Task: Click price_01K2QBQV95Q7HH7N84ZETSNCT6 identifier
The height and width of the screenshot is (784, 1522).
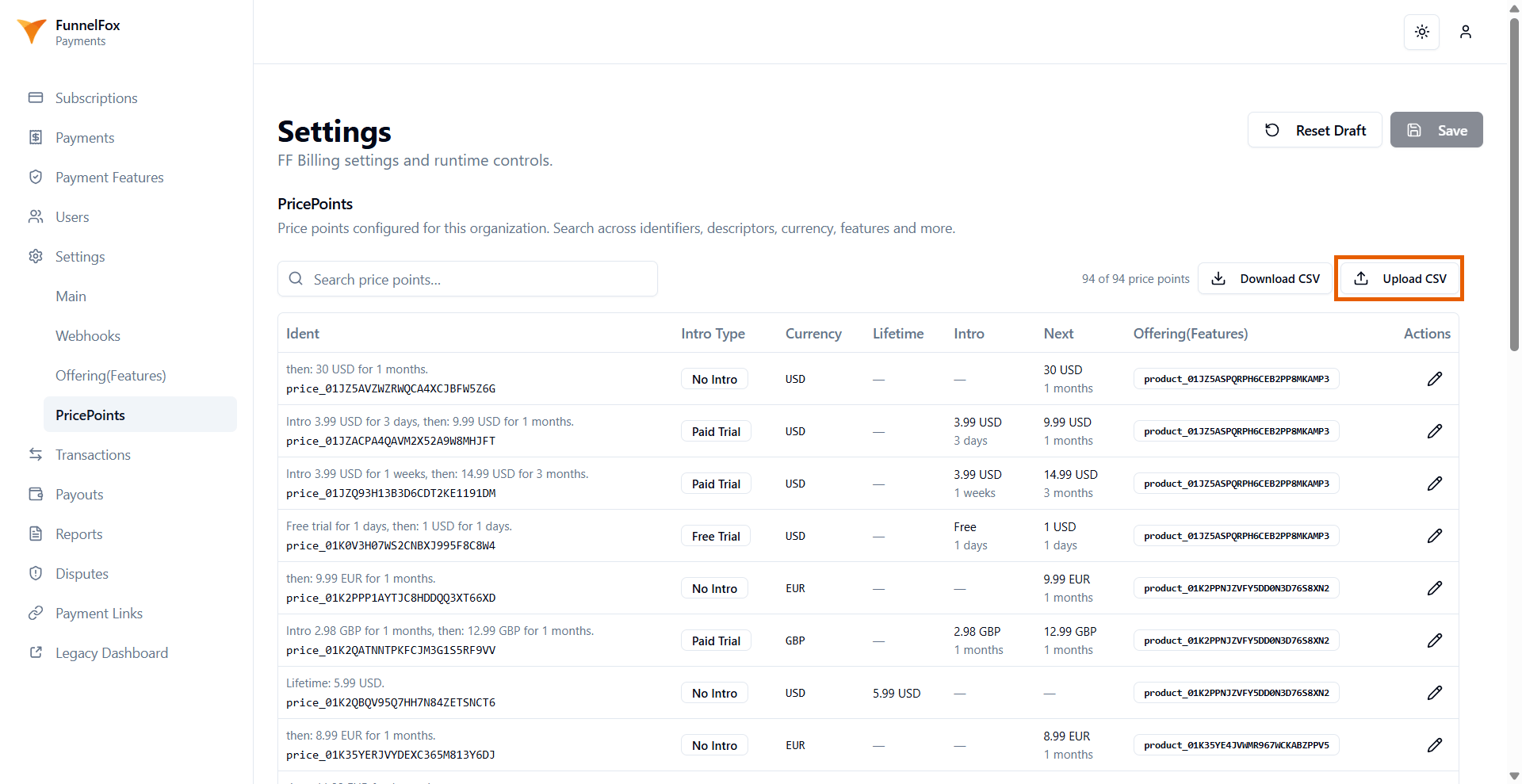Action: [x=391, y=702]
